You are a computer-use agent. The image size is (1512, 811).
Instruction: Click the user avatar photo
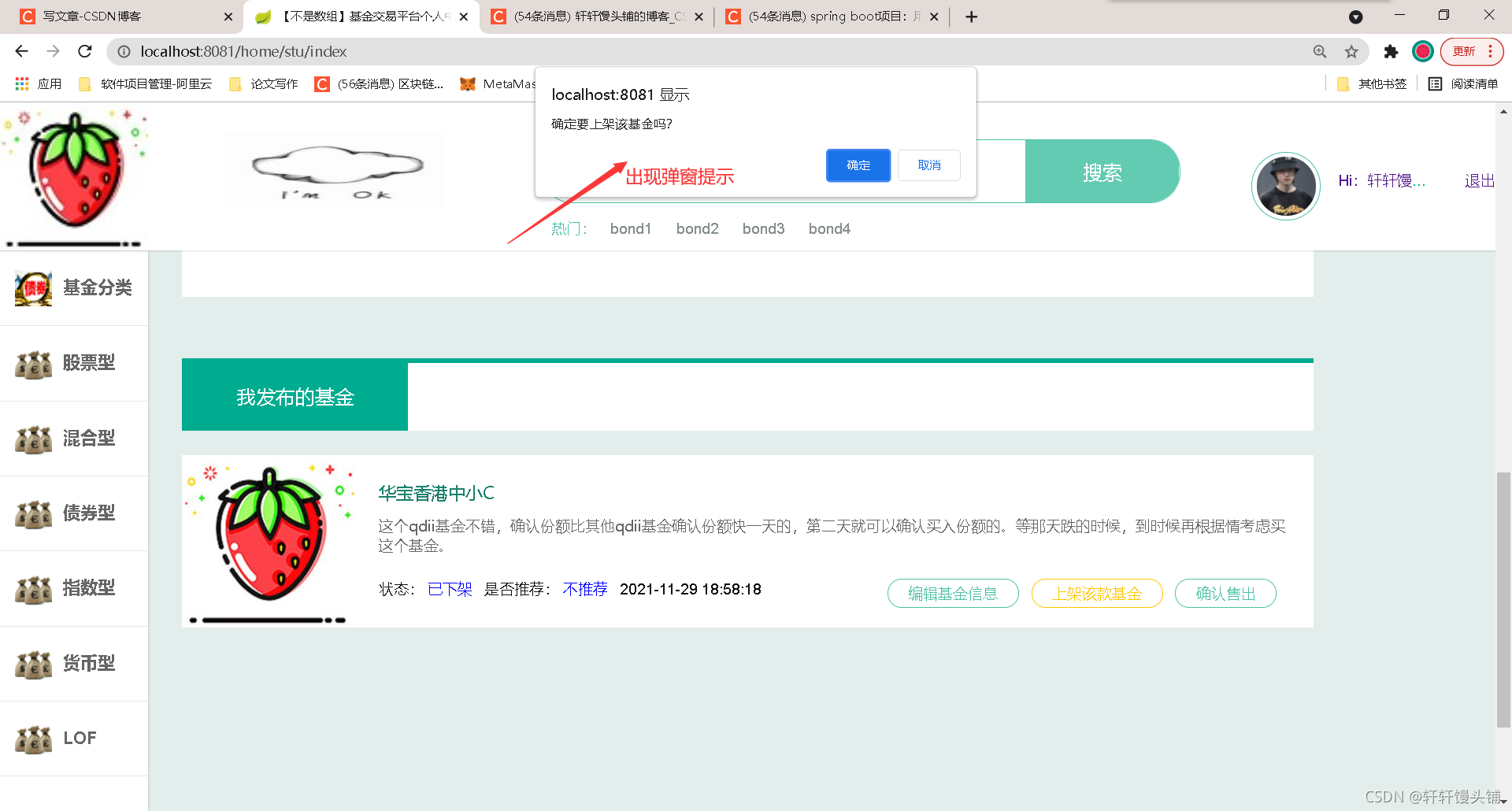click(x=1286, y=186)
